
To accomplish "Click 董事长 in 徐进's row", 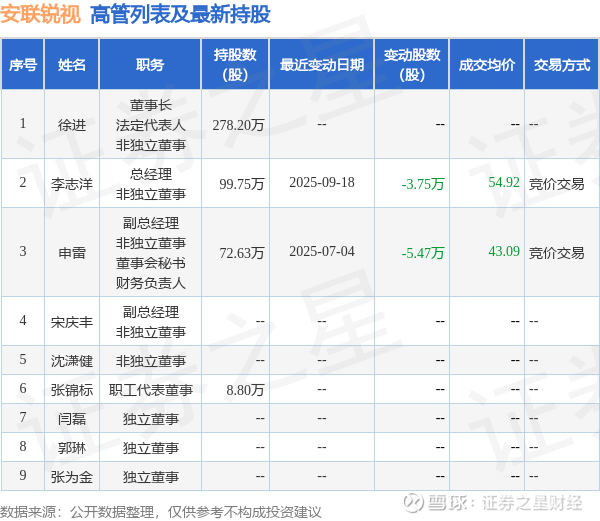I will point(151,105).
